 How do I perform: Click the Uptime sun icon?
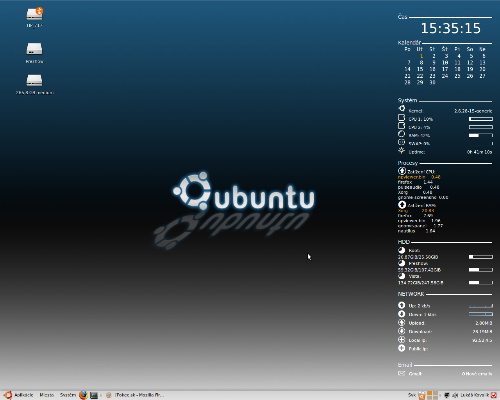(x=402, y=150)
